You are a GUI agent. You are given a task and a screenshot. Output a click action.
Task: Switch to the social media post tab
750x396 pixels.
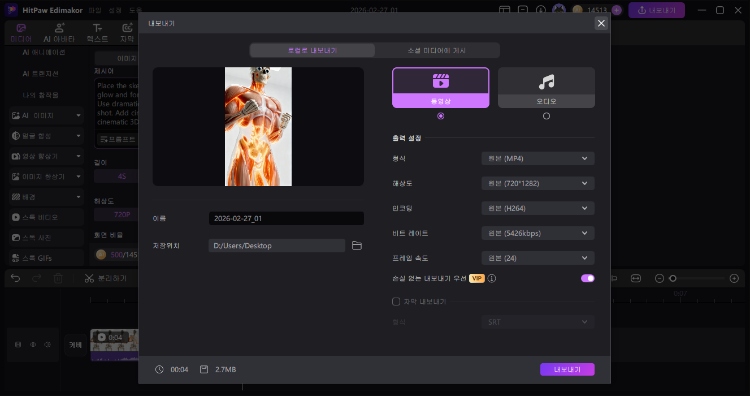pyautogui.click(x=437, y=50)
